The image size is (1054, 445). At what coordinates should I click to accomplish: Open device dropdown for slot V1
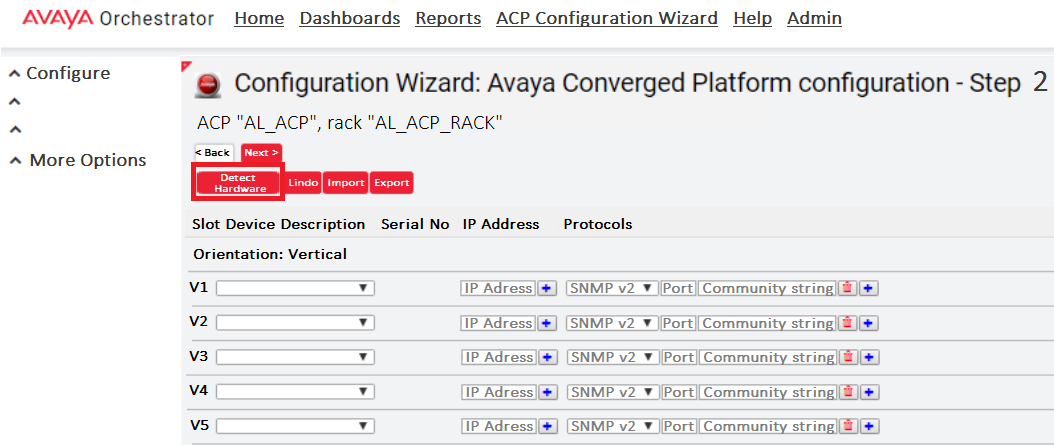click(295, 288)
